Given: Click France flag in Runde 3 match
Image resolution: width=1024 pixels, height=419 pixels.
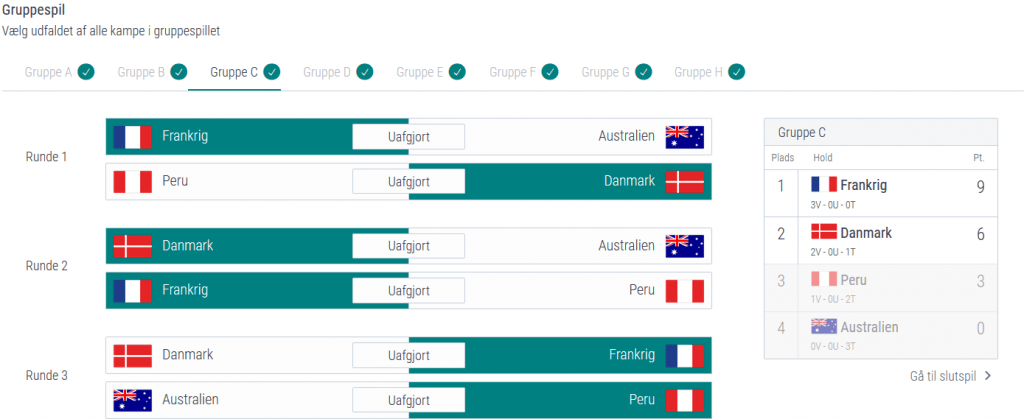Looking at the screenshot, I should (685, 355).
